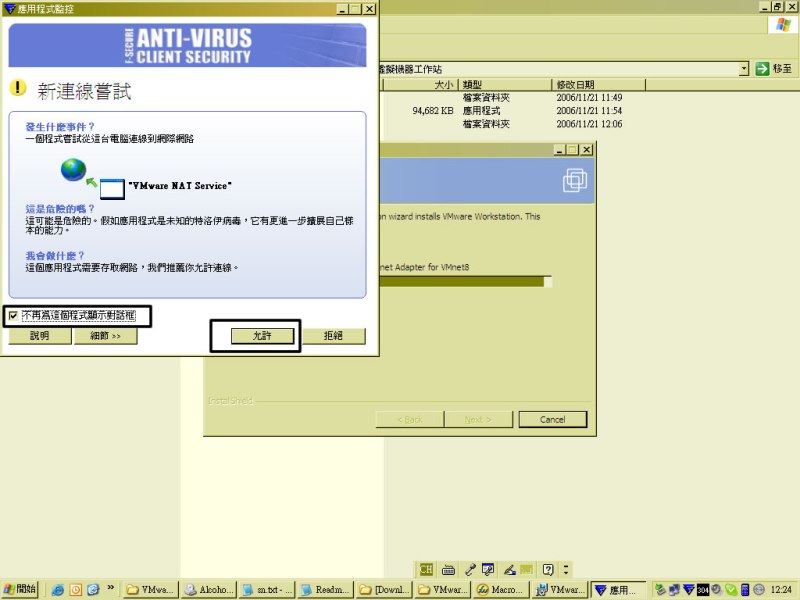Switch to [Downl... taskbar button
The image size is (800, 600).
coord(384,590)
